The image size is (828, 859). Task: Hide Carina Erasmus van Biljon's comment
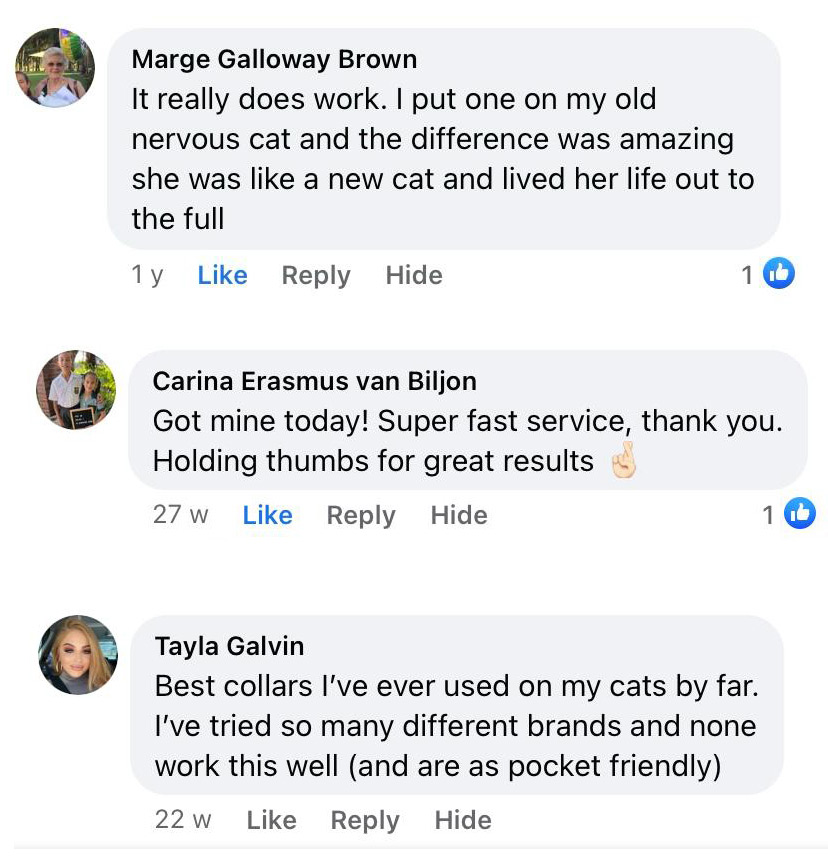459,515
